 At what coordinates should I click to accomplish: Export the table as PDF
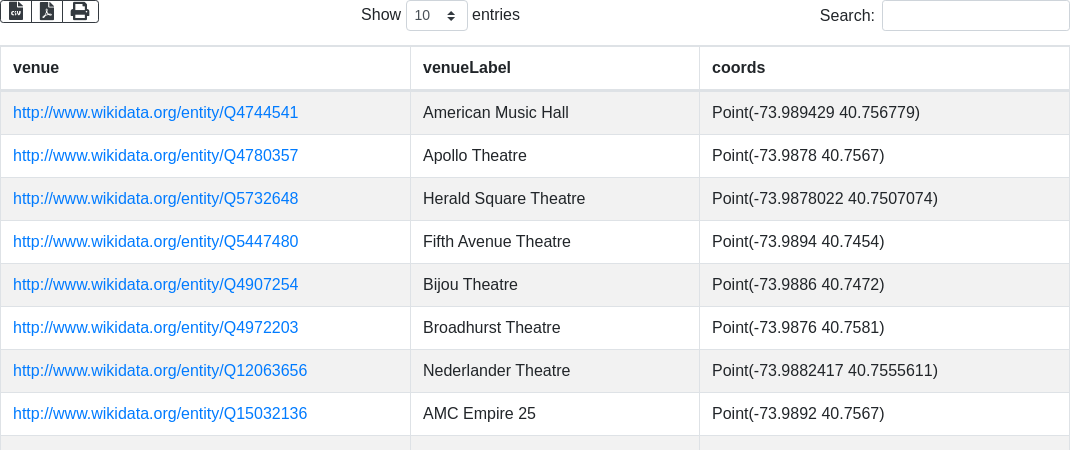point(47,11)
